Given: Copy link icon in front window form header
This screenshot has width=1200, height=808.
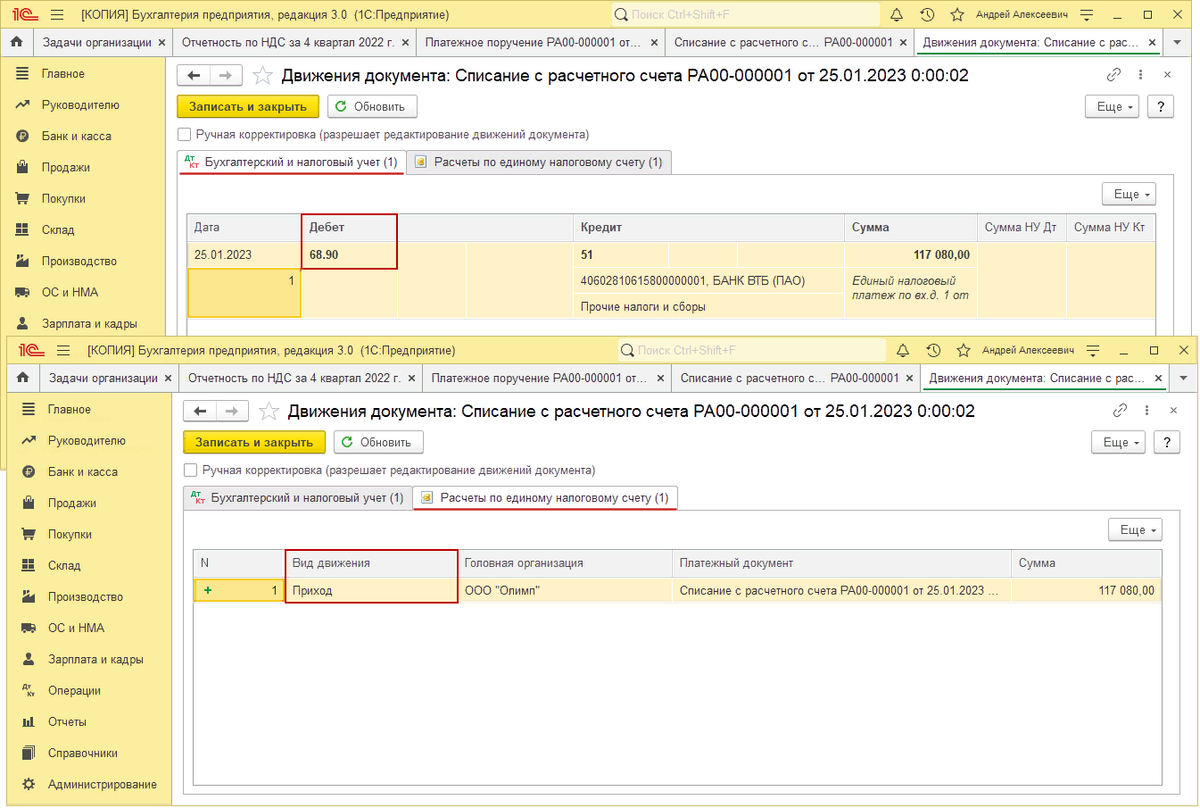Looking at the screenshot, I should click(x=1120, y=411).
